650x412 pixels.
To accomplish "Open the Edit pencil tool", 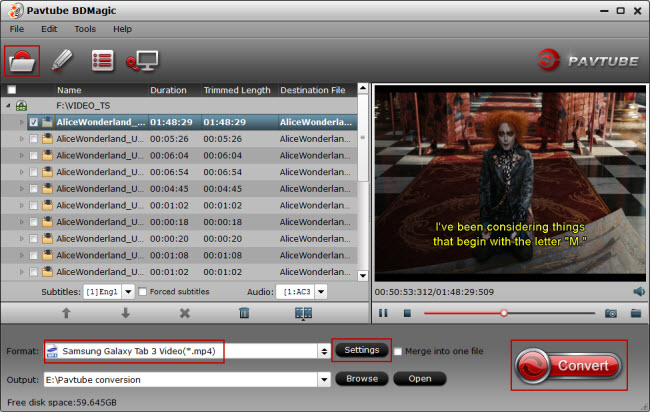I will [x=62, y=61].
